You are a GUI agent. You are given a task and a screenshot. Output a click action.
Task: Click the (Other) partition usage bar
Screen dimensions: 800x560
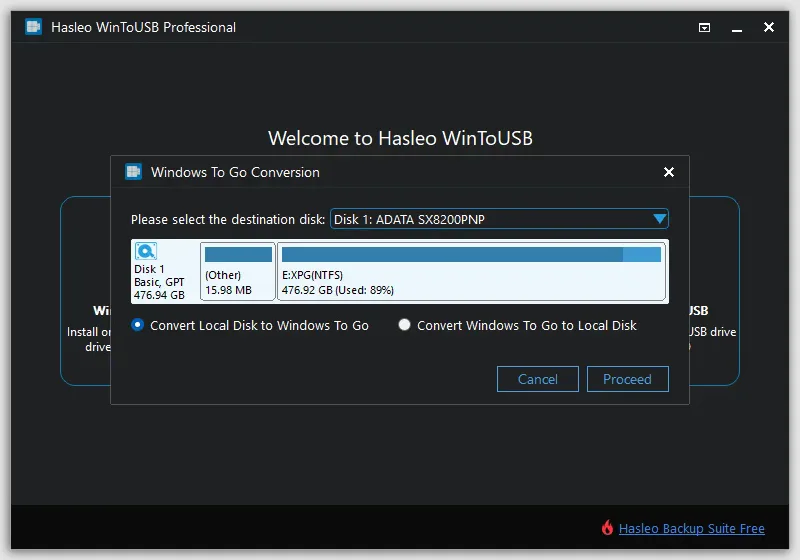238,255
